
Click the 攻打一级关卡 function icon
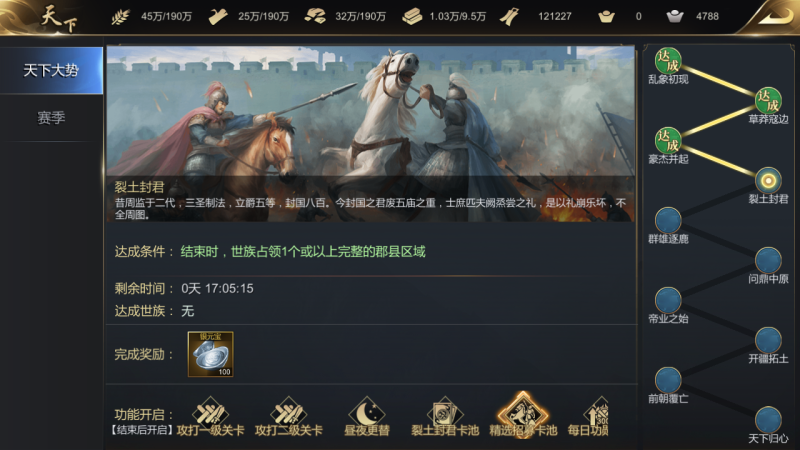tap(210, 413)
